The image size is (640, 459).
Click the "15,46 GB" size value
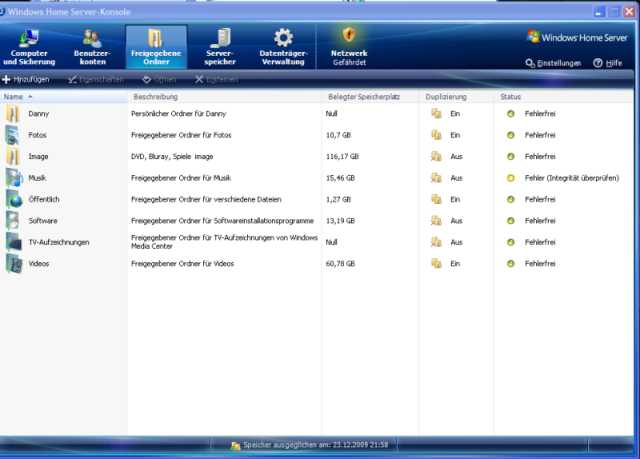tap(340, 178)
